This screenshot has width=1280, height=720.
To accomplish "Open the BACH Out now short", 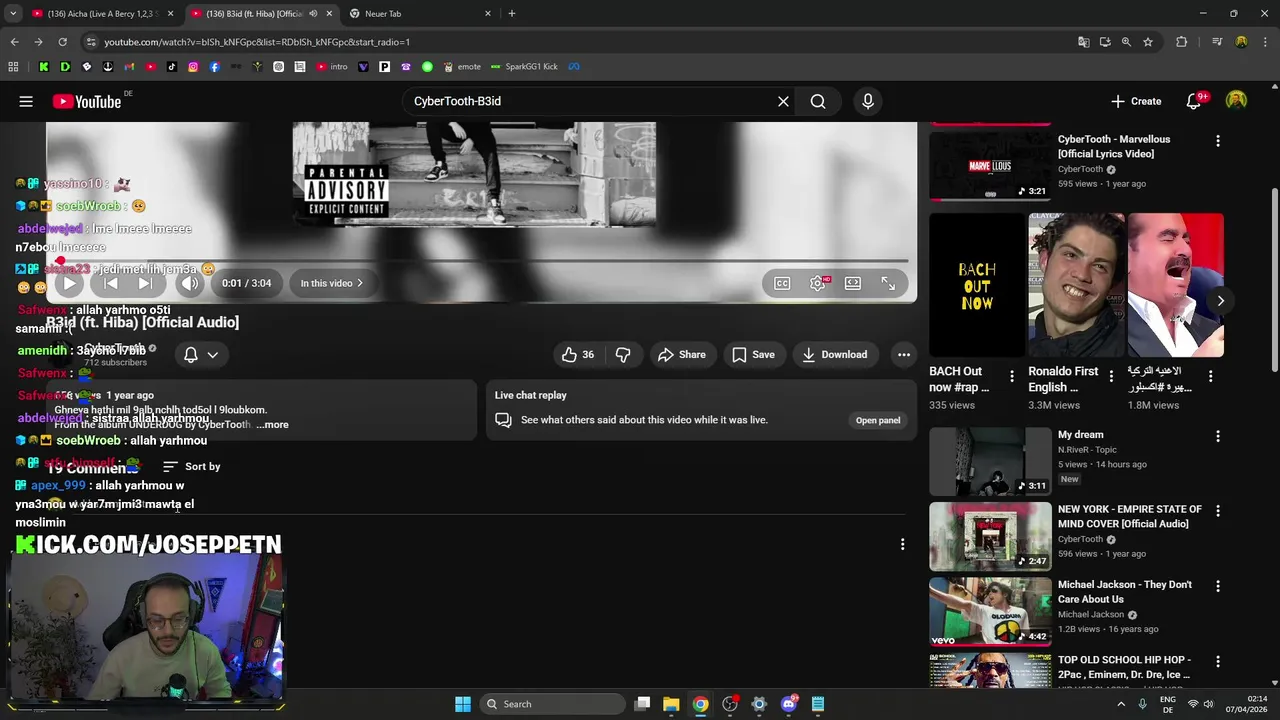I will pyautogui.click(x=977, y=285).
